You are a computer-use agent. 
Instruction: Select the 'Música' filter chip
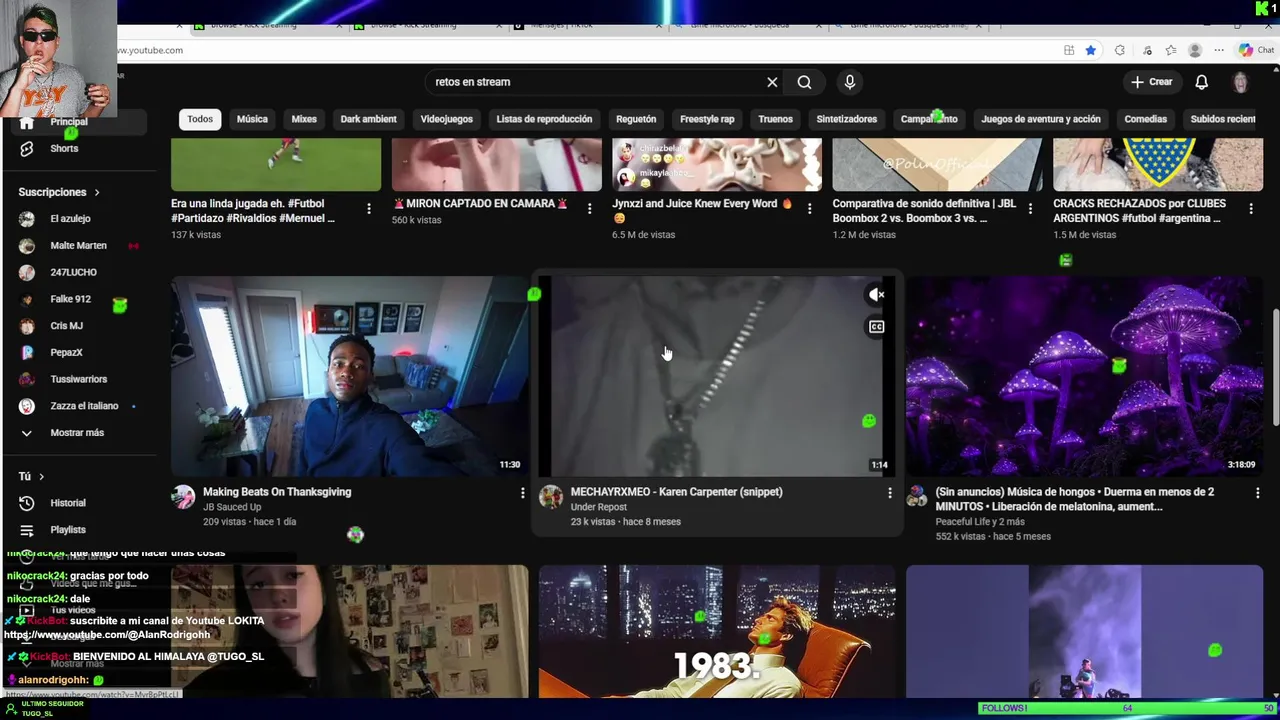click(x=252, y=119)
